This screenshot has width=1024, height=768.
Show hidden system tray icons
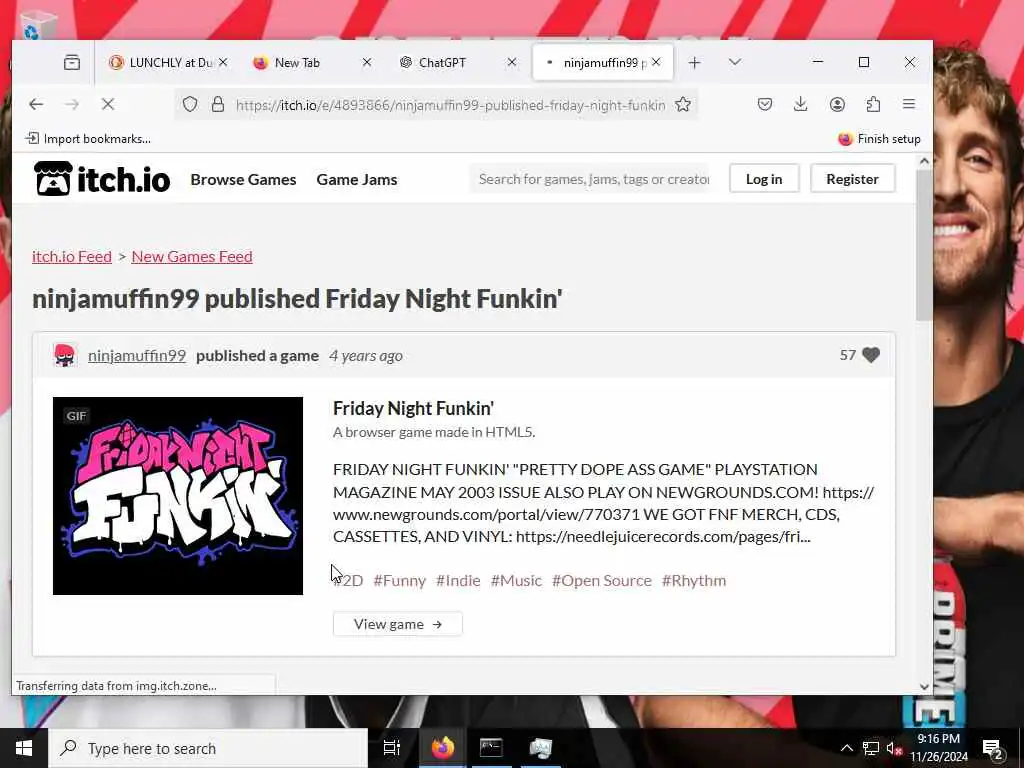(846, 748)
